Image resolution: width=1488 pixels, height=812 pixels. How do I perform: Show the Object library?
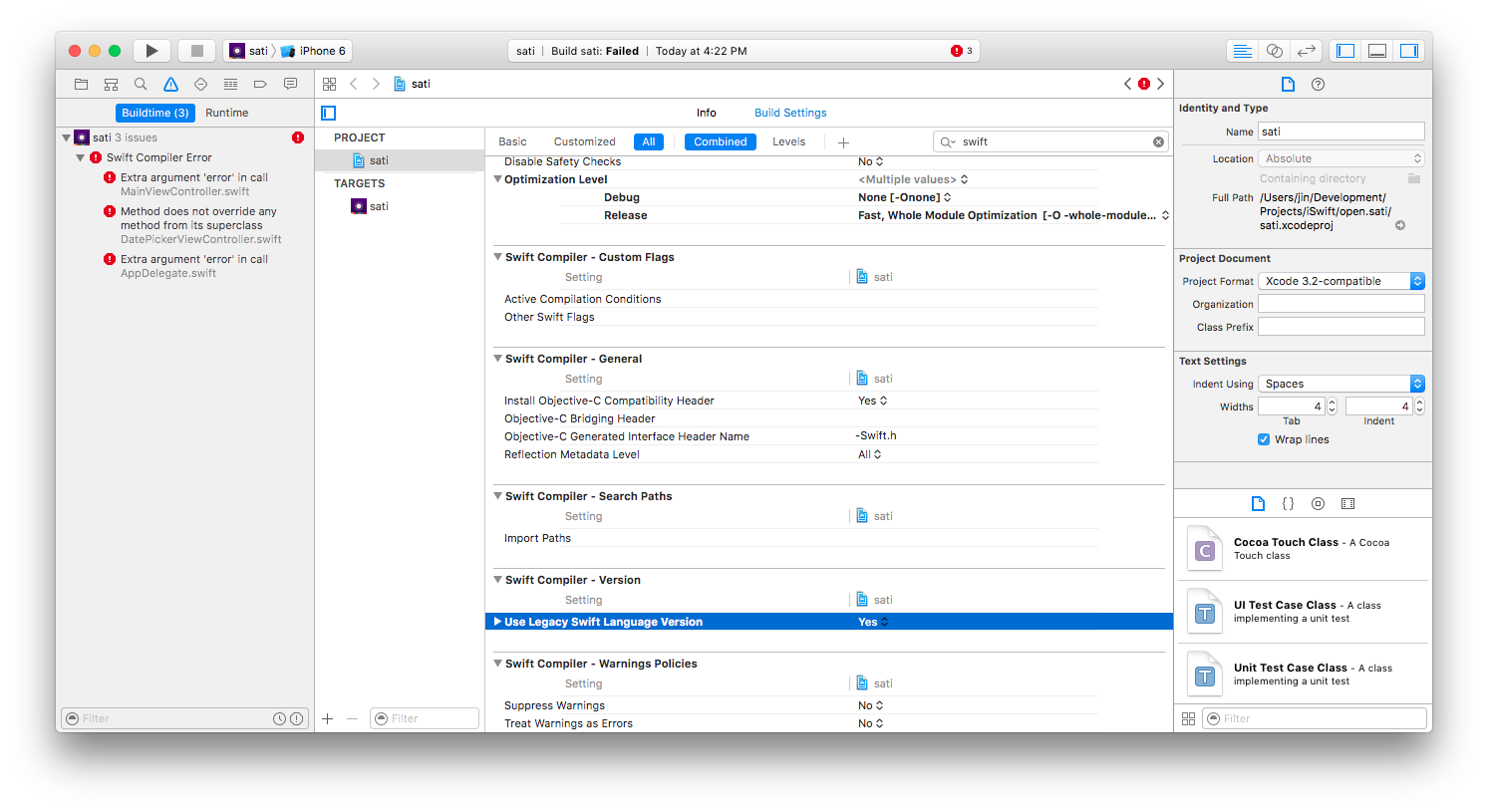tap(1318, 503)
